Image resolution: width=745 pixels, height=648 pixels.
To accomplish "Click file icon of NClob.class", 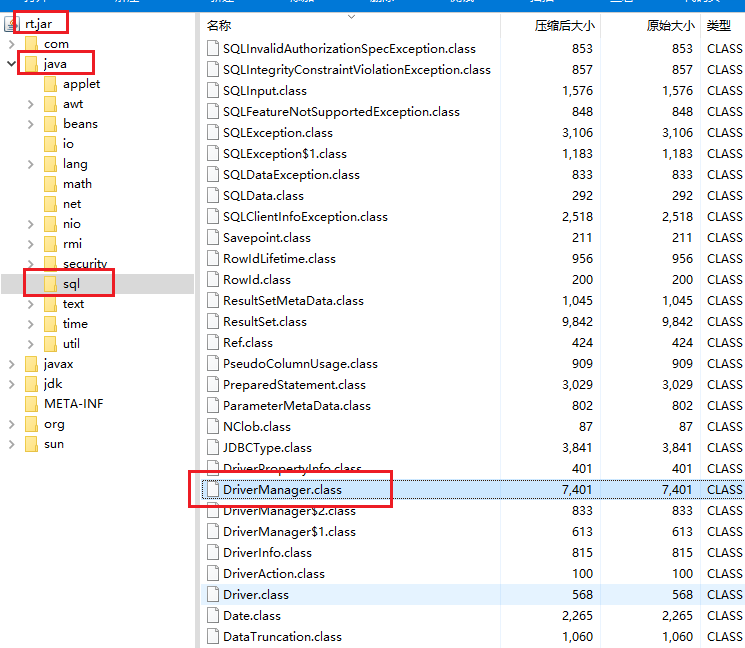I will pos(213,427).
